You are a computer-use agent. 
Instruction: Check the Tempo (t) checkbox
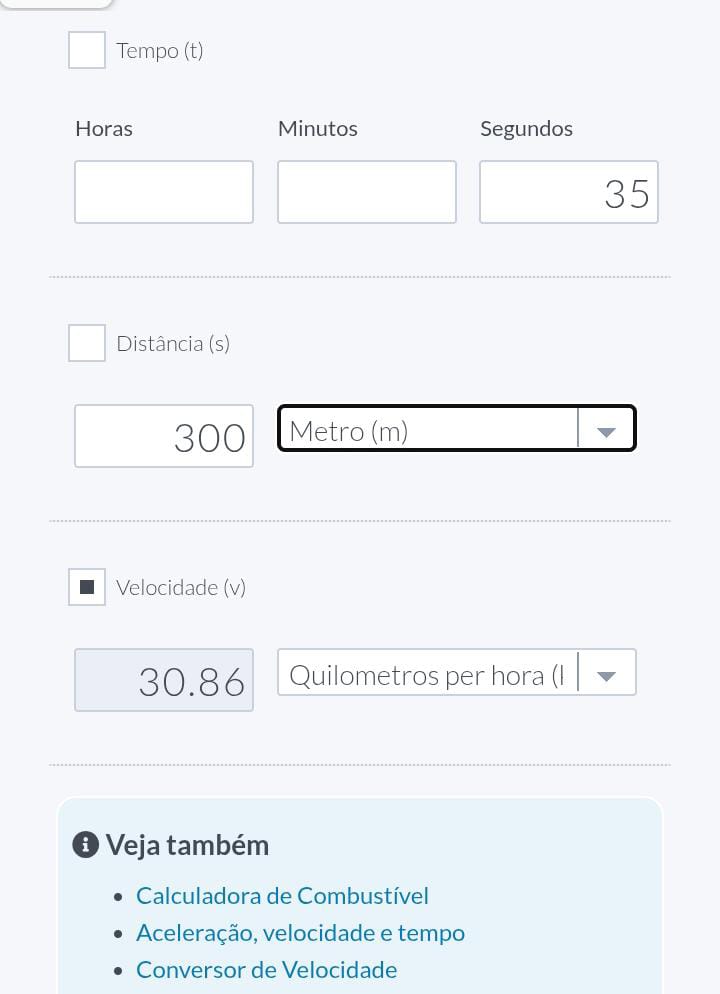coord(87,50)
